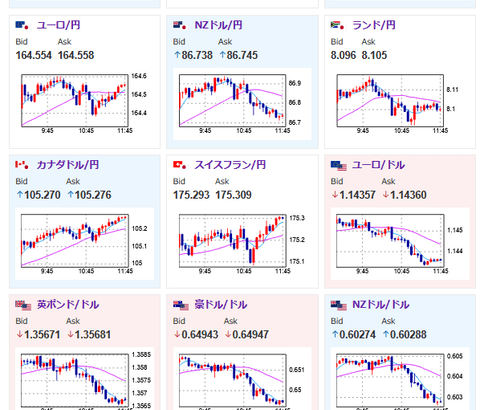The height and width of the screenshot is (410, 480).
Task: Click the NZ dollar/Dollar flag icon
Action: [339, 305]
